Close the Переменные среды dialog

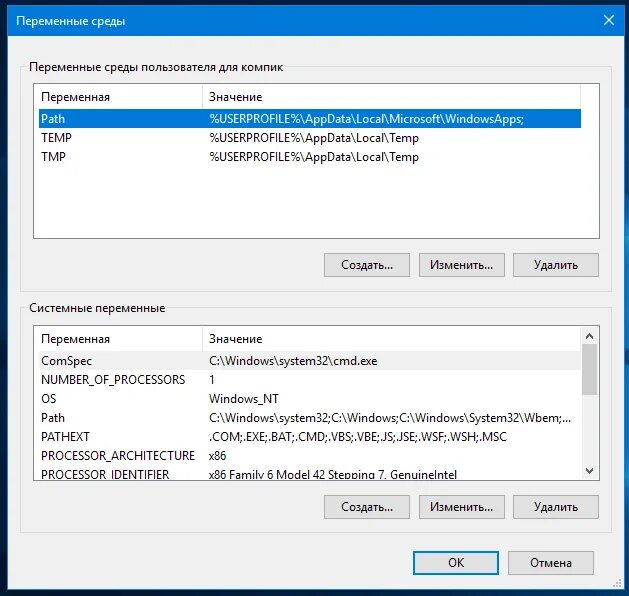[609, 20]
